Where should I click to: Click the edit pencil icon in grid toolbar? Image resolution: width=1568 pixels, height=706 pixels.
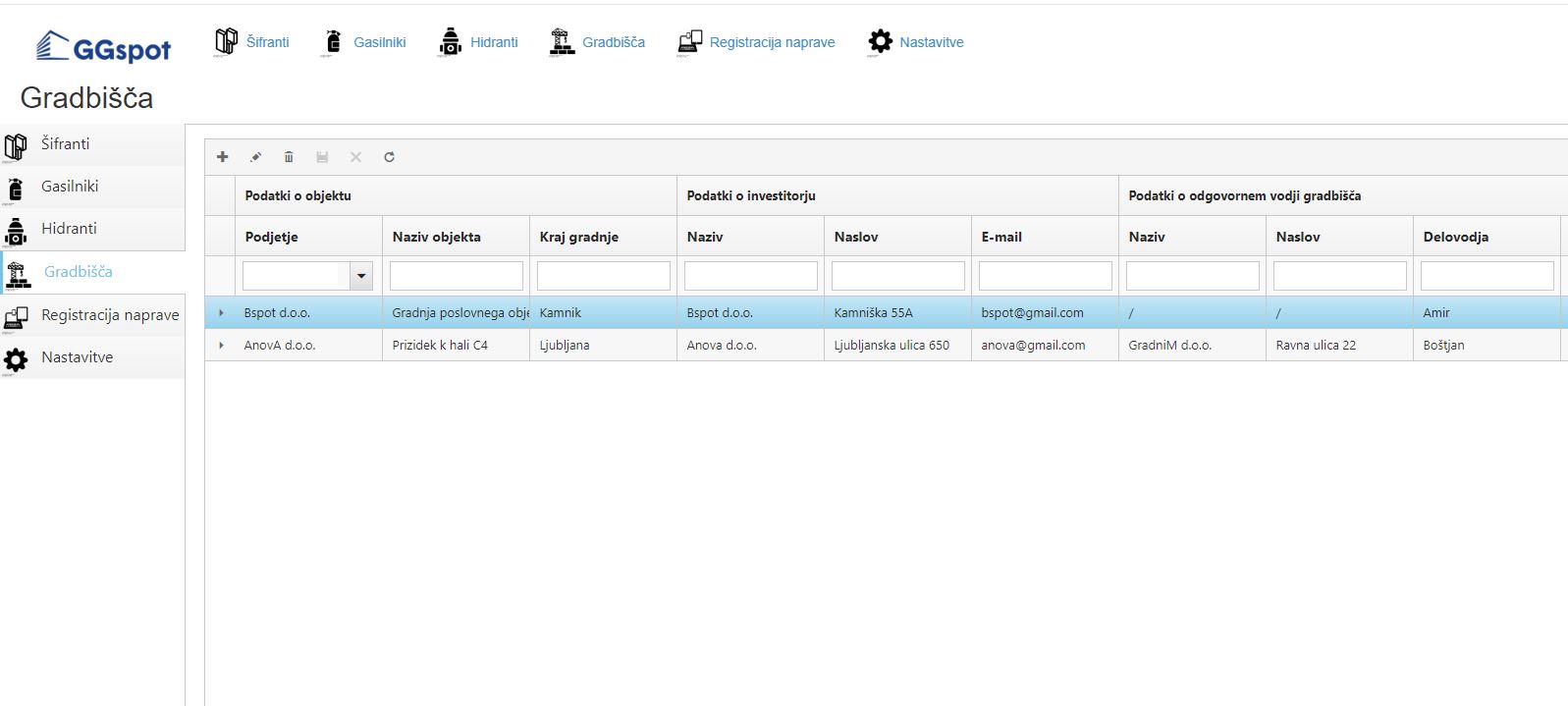pos(256,157)
